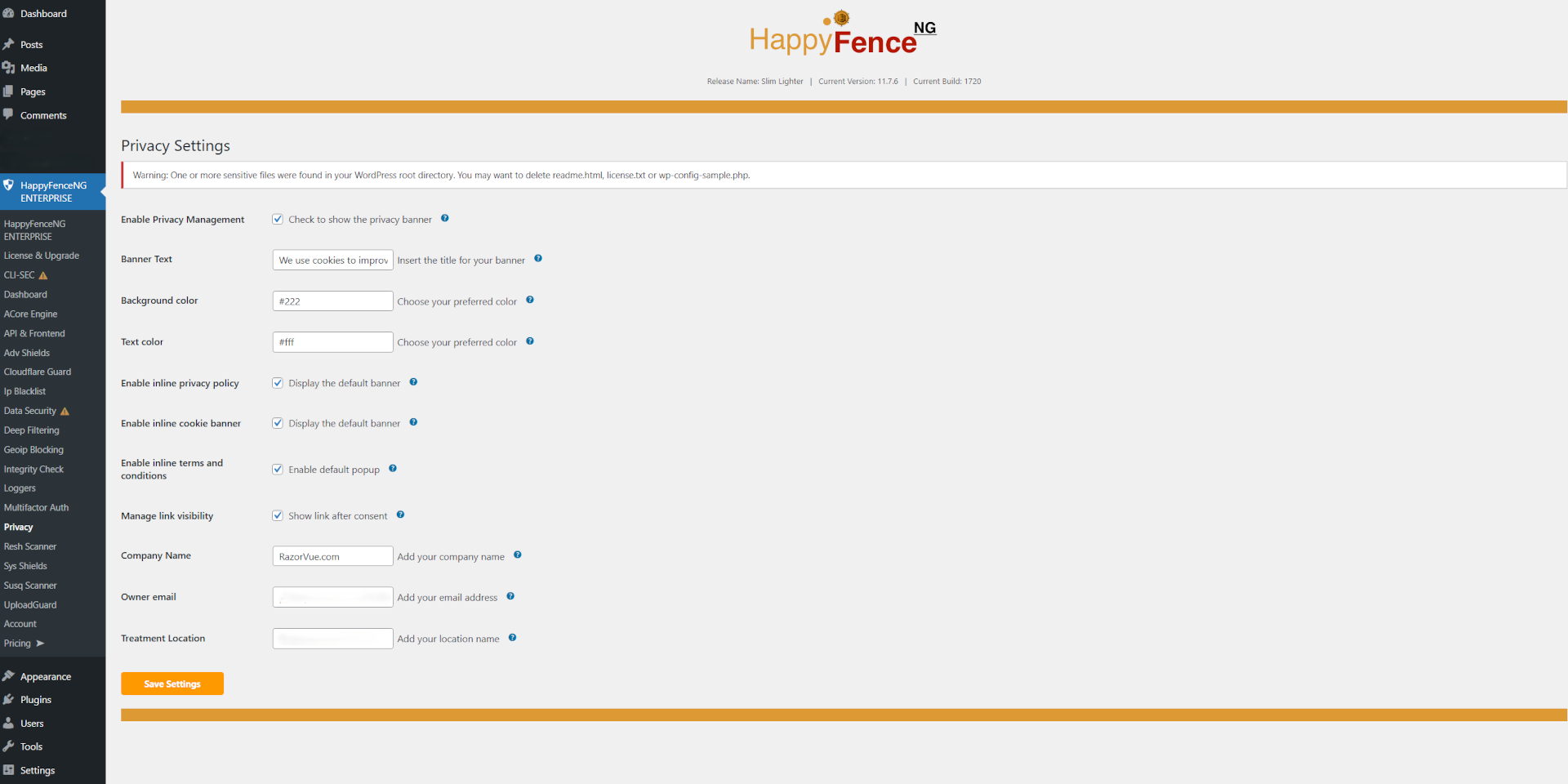
Task: Click inside the Treatment Location input
Action: click(x=332, y=638)
